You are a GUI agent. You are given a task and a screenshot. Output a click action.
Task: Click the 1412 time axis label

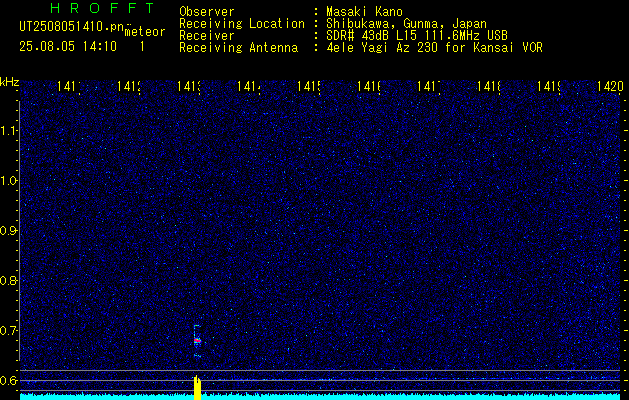pos(129,86)
